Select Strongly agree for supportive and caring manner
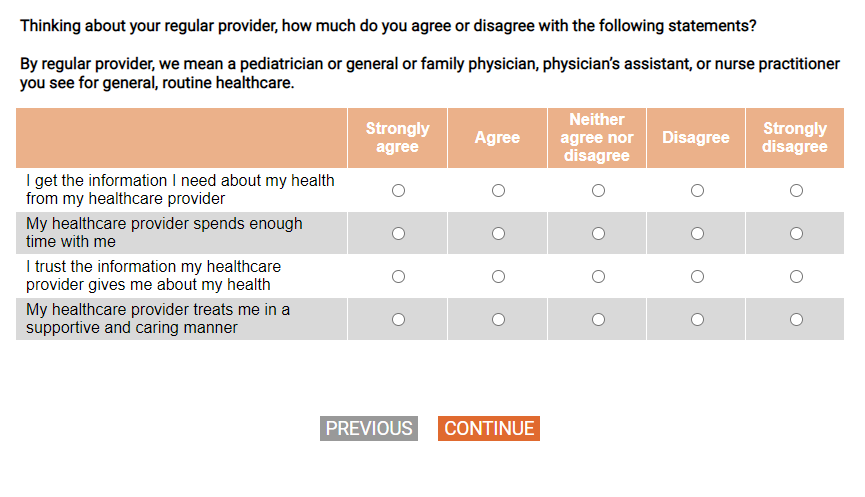 (398, 319)
